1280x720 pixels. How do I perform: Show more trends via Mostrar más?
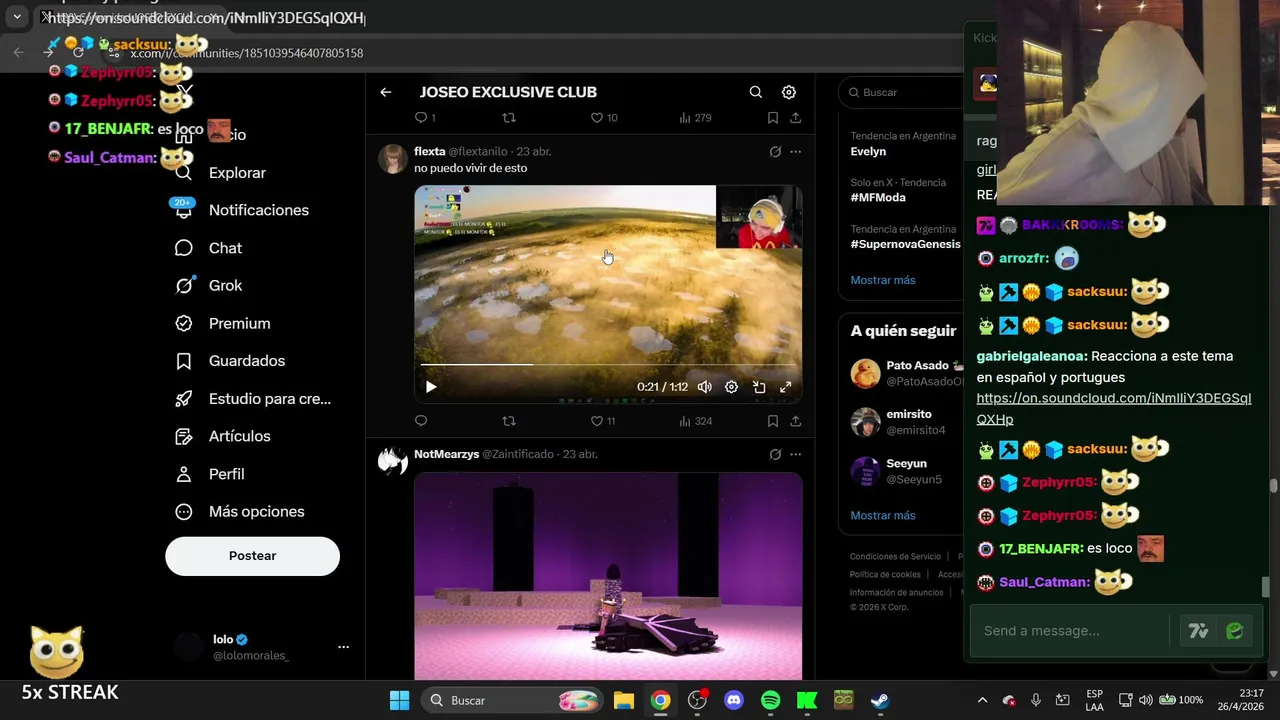click(x=882, y=280)
